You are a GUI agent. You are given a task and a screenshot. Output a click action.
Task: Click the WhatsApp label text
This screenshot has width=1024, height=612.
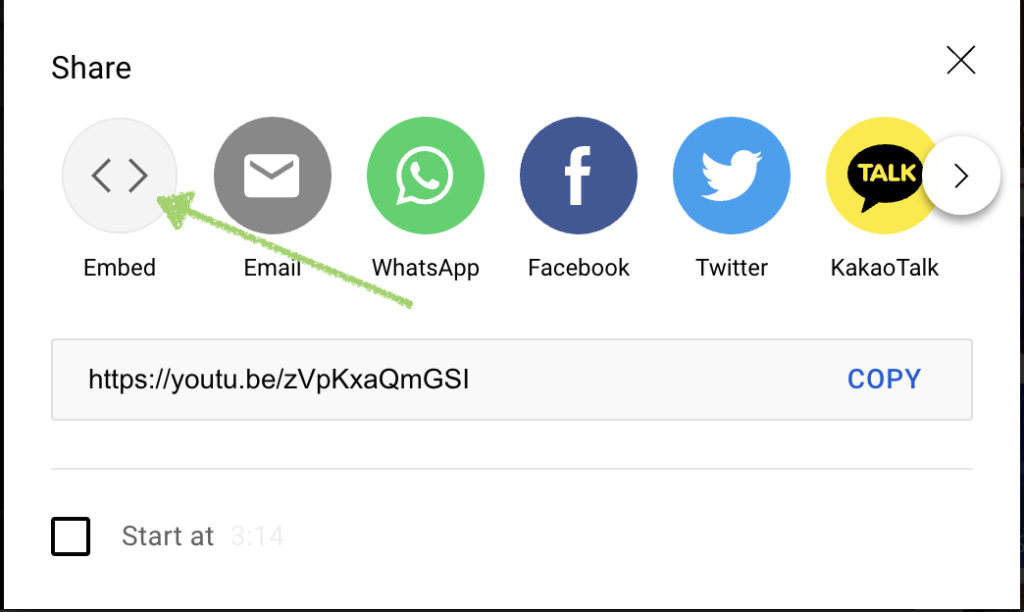426,268
